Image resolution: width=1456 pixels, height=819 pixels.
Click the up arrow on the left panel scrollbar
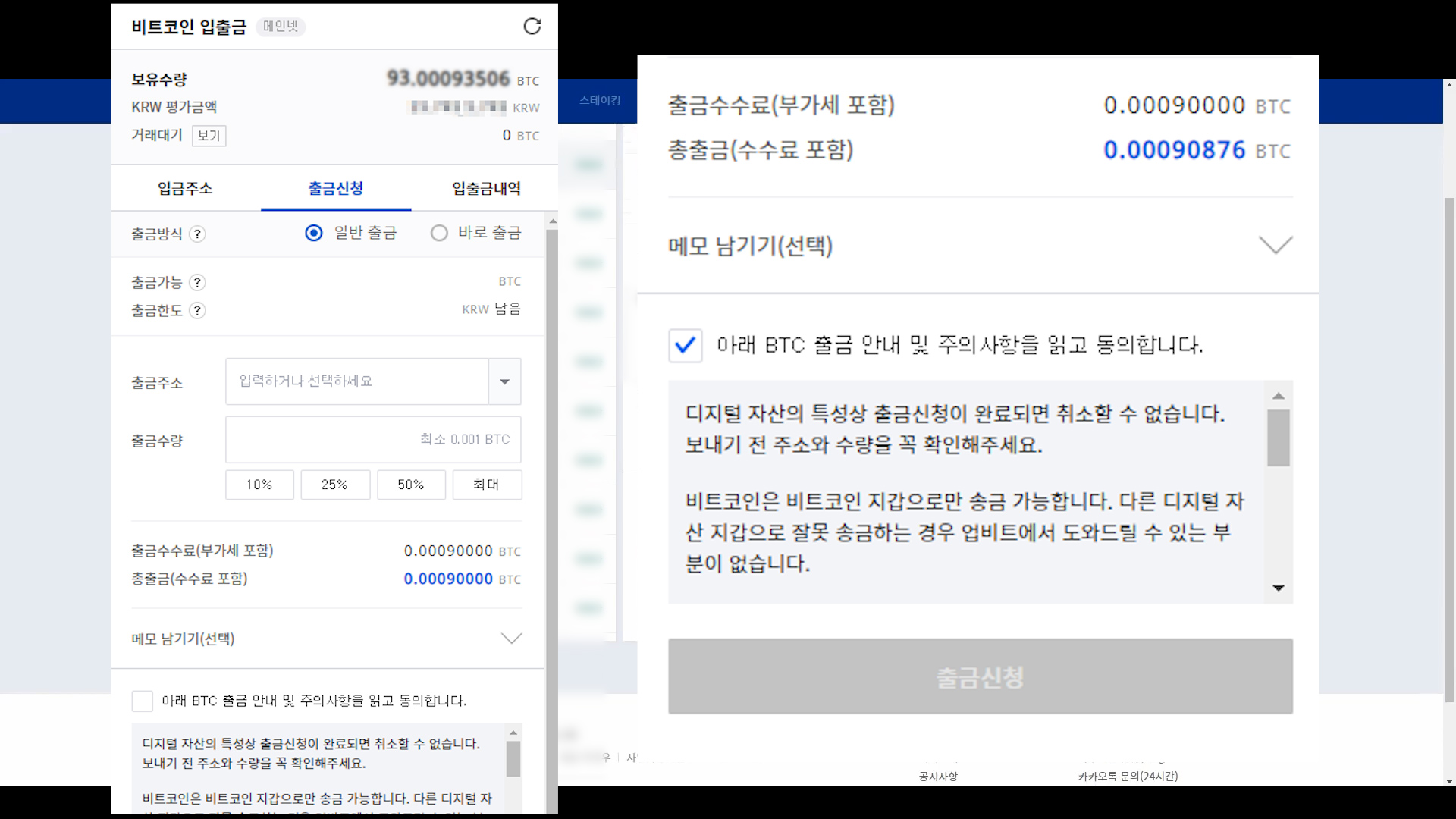pyautogui.click(x=552, y=222)
